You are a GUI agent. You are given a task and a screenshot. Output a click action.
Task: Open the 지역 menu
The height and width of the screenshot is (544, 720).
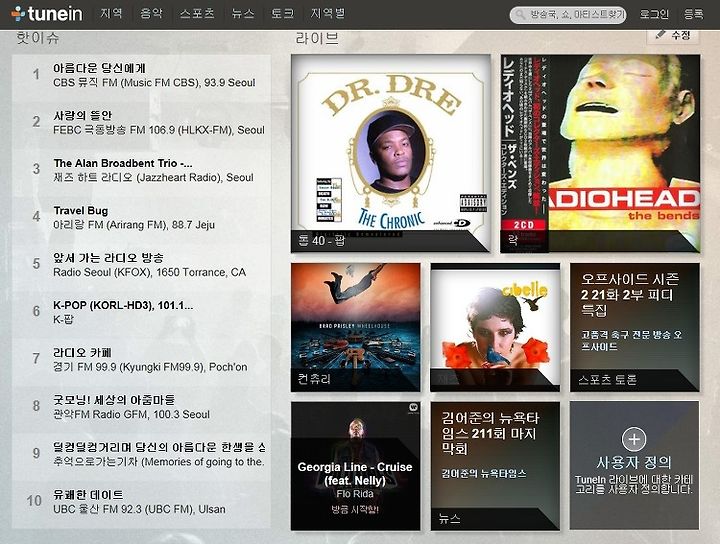click(x=112, y=13)
